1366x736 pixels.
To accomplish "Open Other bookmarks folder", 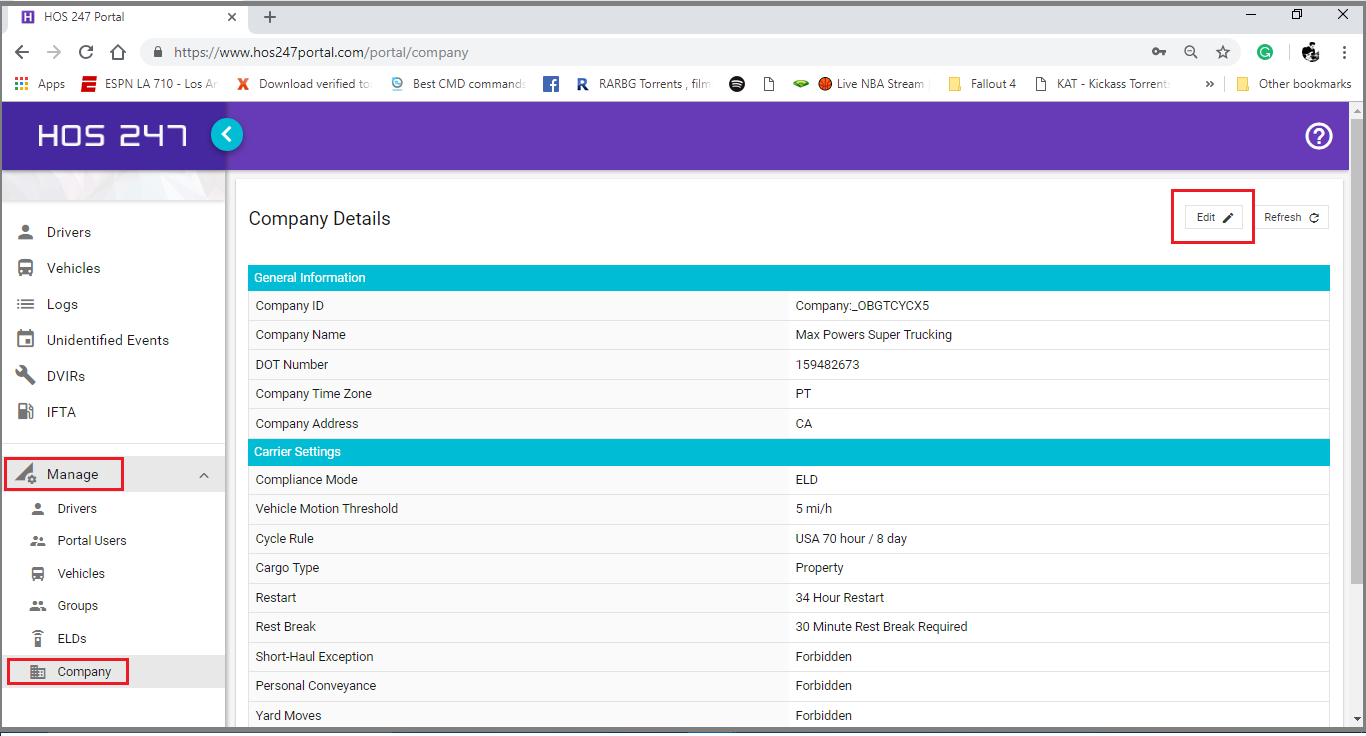I will [x=1294, y=84].
